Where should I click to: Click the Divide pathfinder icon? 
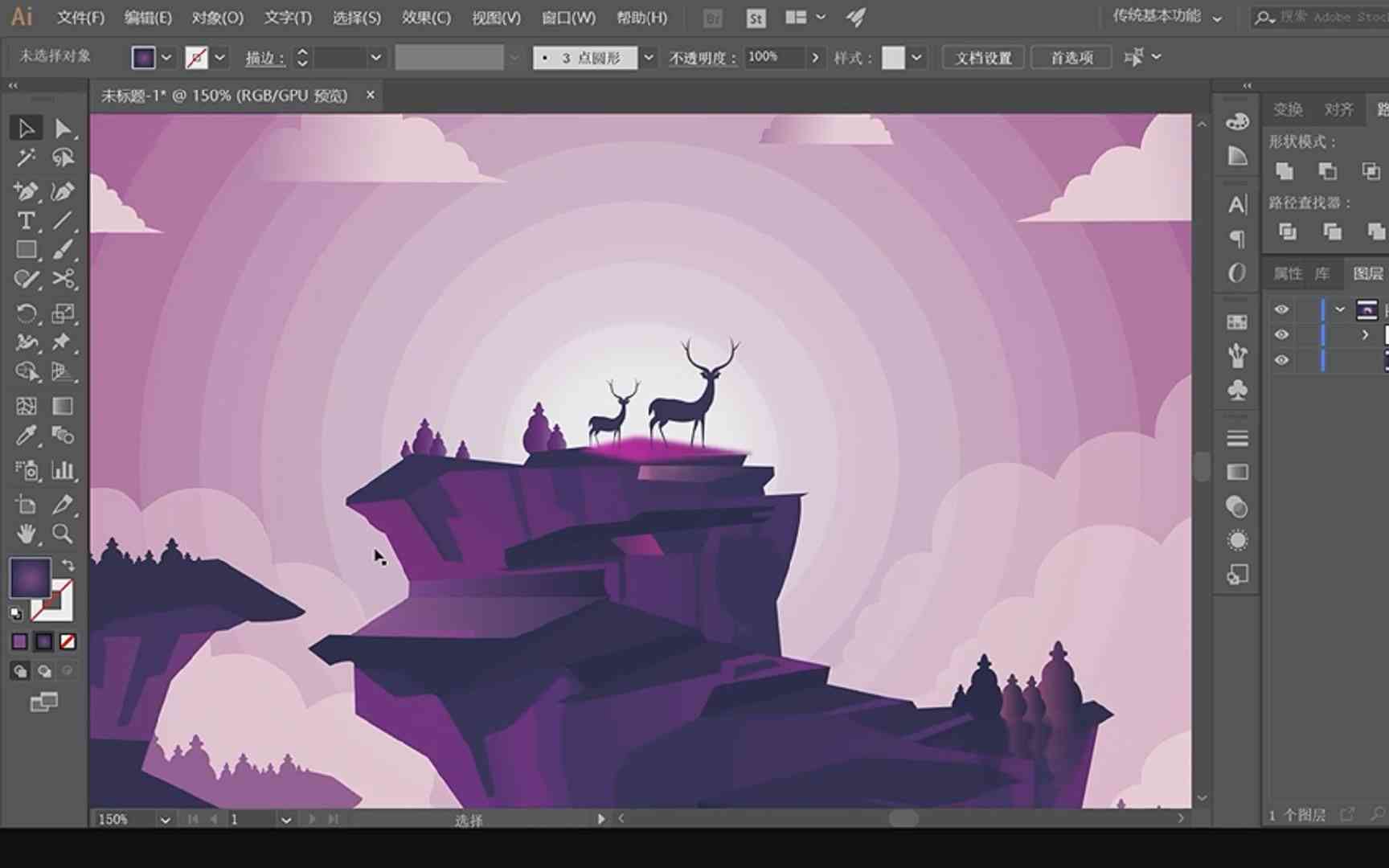1288,231
